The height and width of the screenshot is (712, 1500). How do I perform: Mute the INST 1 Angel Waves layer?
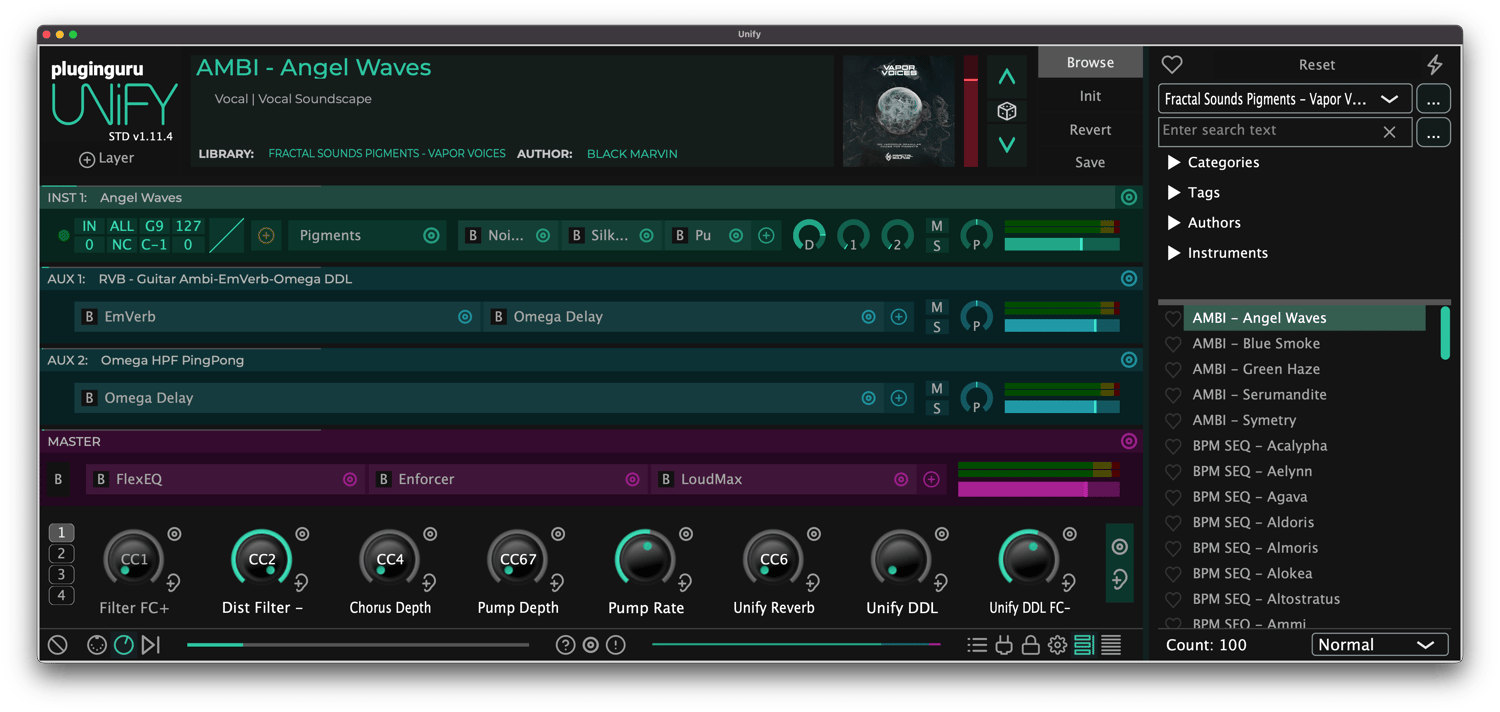[936, 226]
